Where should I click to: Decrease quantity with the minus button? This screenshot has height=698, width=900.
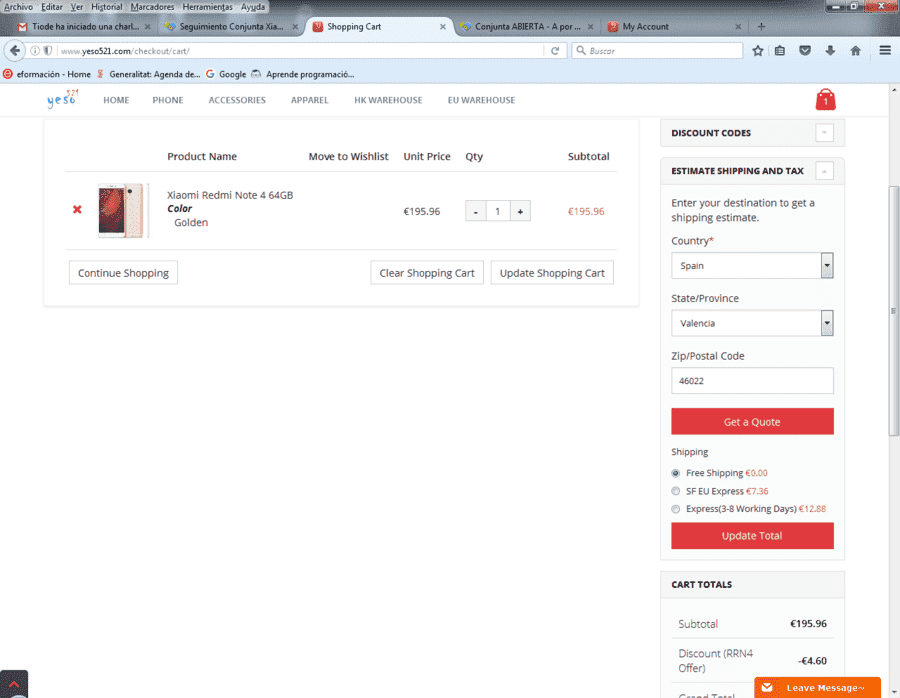475,211
